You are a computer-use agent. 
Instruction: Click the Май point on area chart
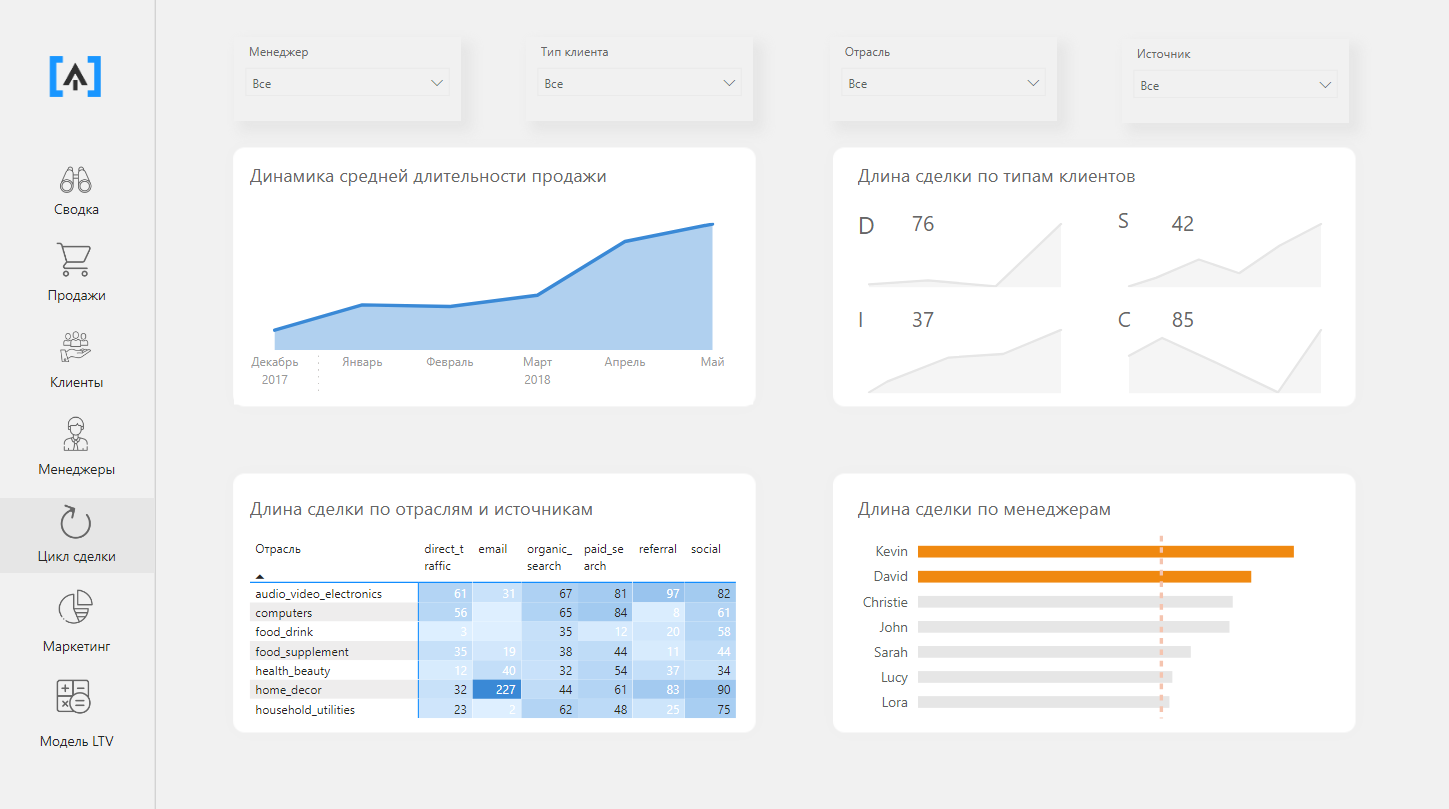pos(712,225)
